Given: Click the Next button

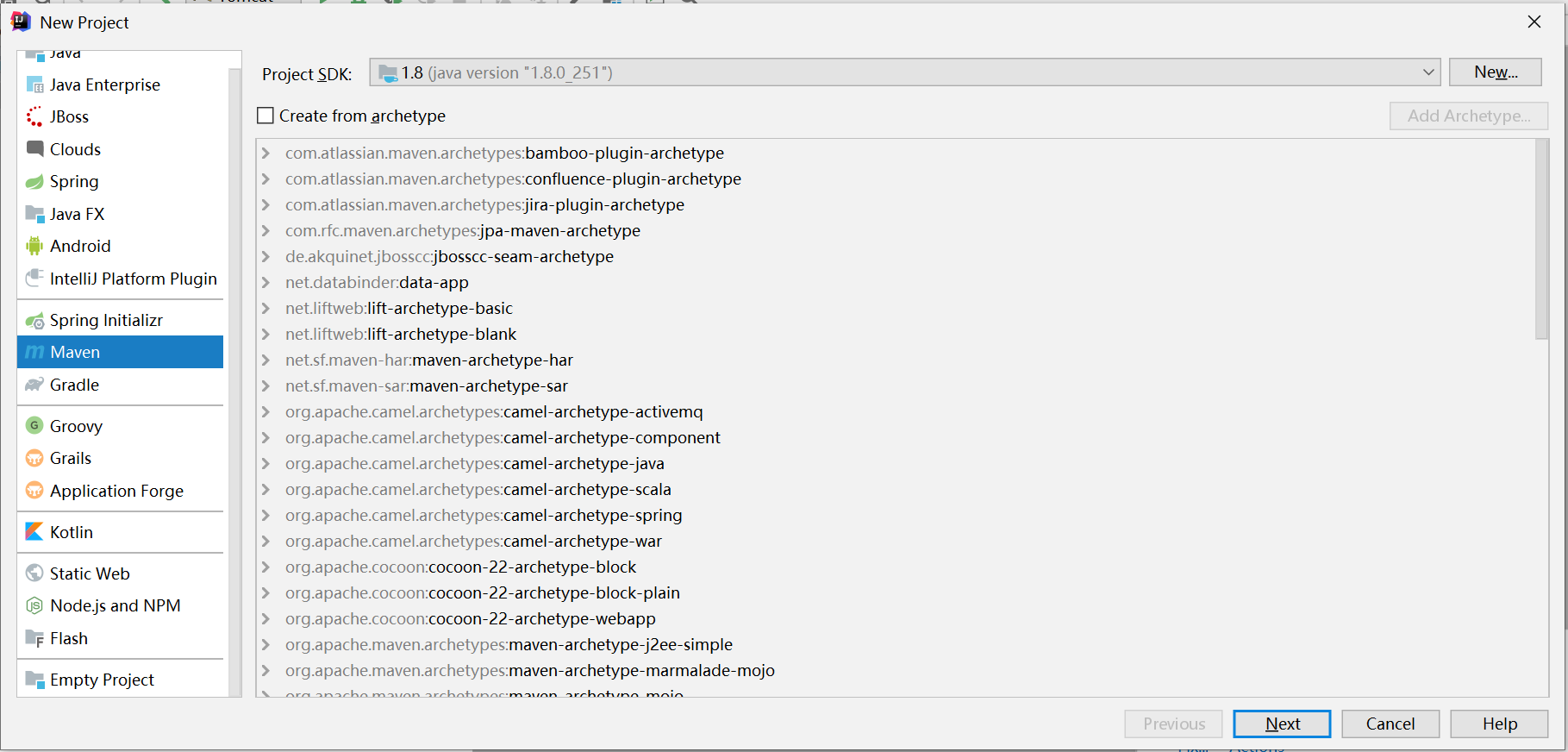Looking at the screenshot, I should tap(1282, 724).
